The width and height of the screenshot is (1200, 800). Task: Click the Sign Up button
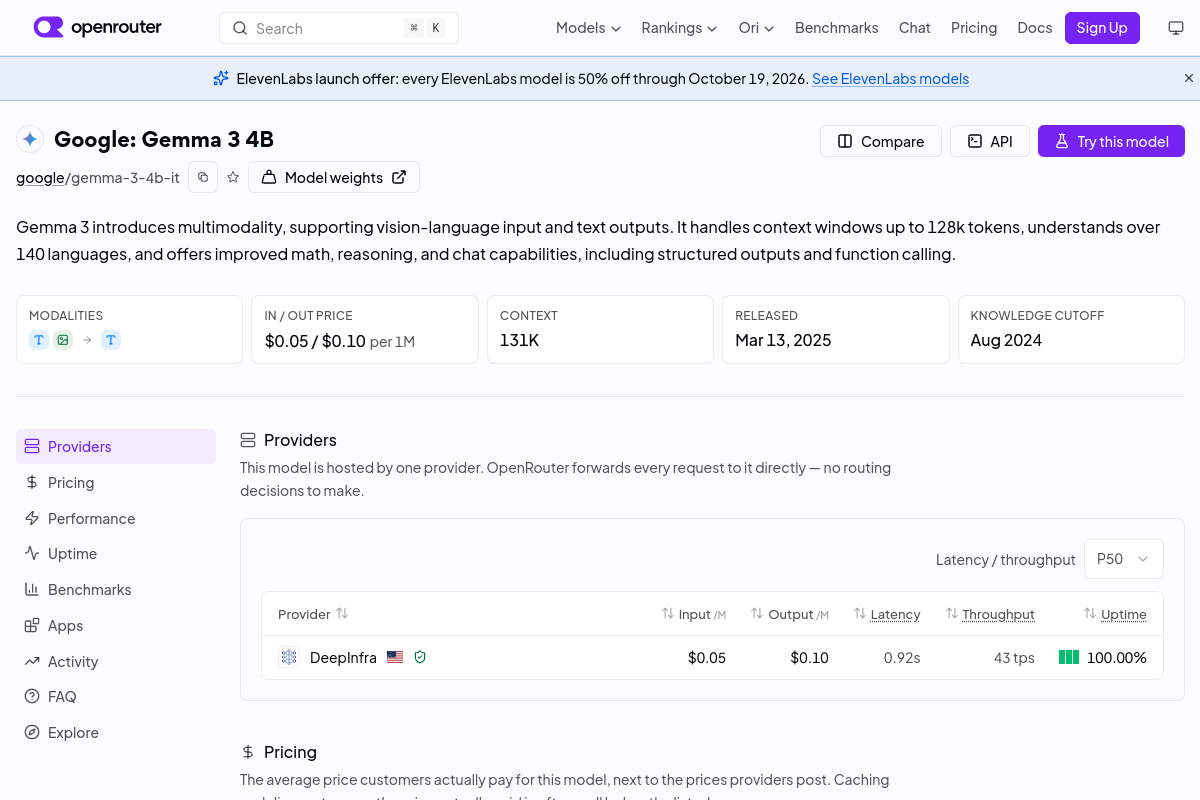coord(1102,28)
